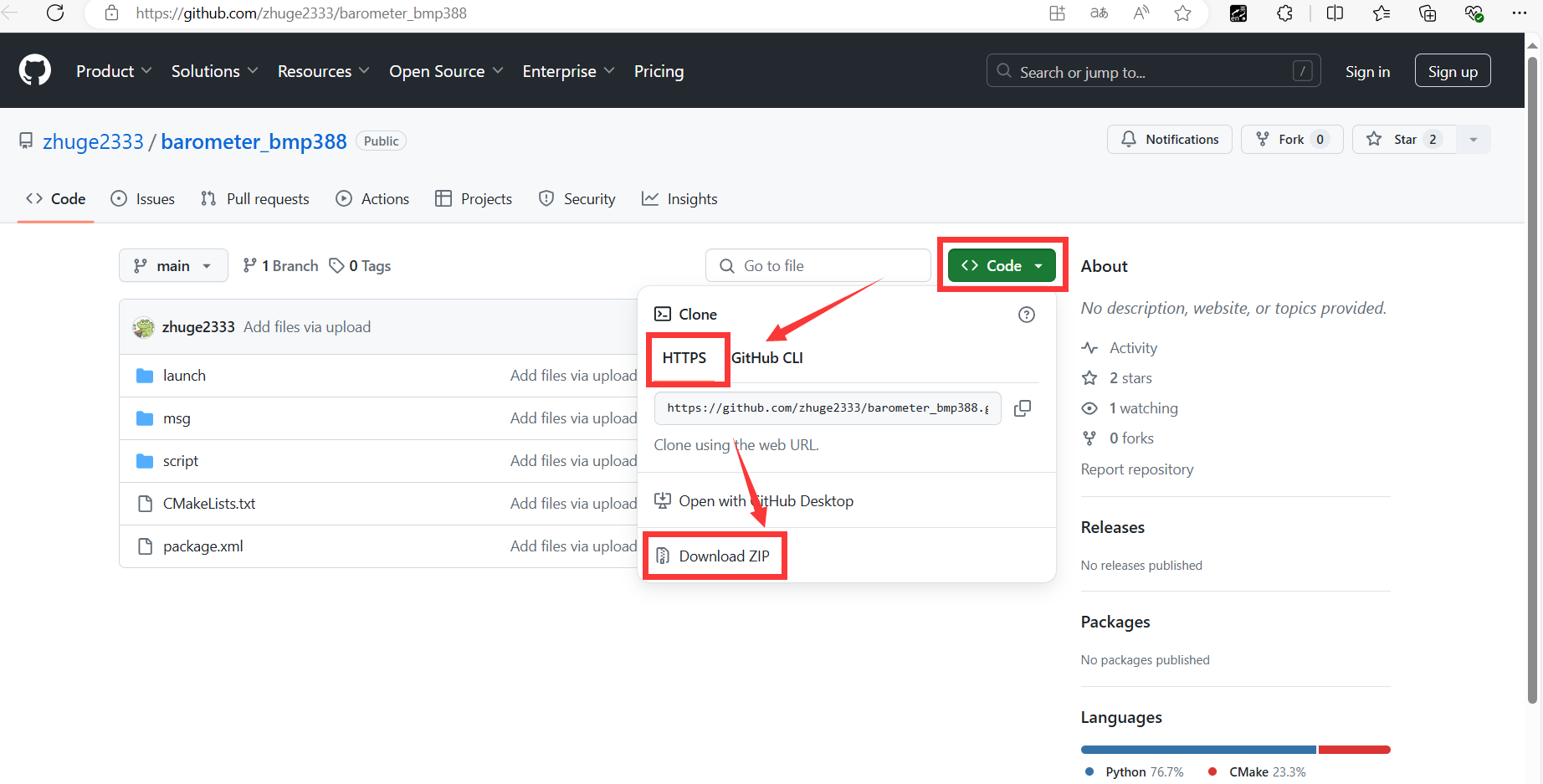The height and width of the screenshot is (784, 1543).
Task: Open the Security tab
Action: [x=577, y=199]
